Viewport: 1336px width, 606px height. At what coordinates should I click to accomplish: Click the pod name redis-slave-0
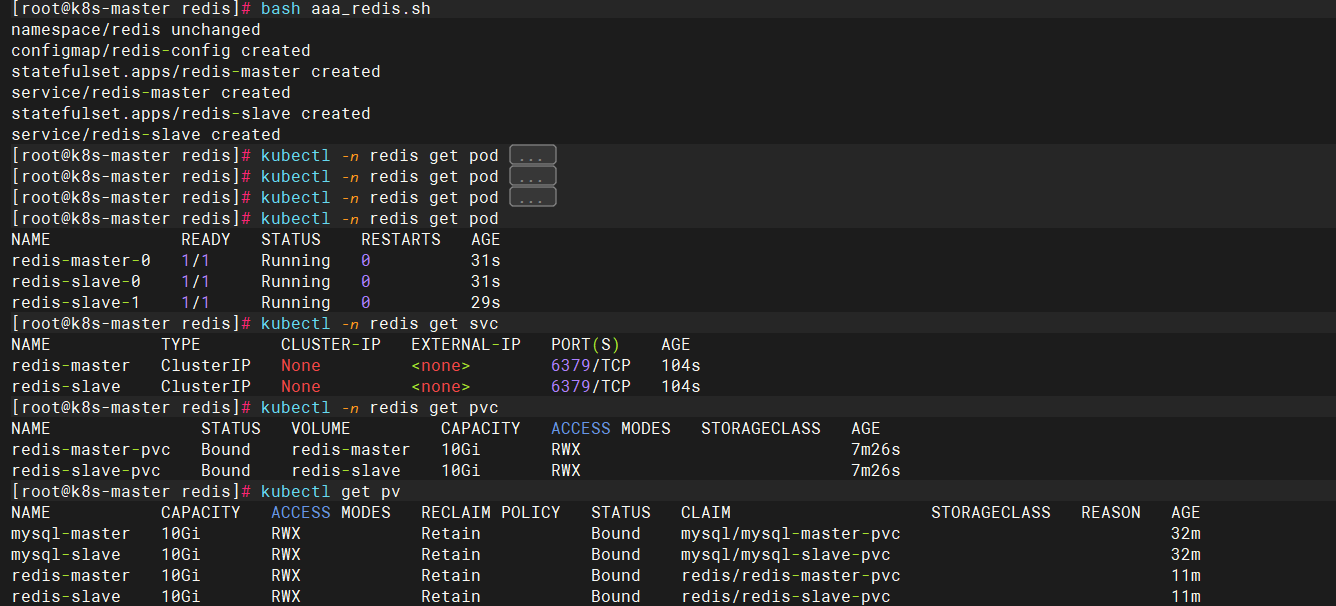pos(76,281)
